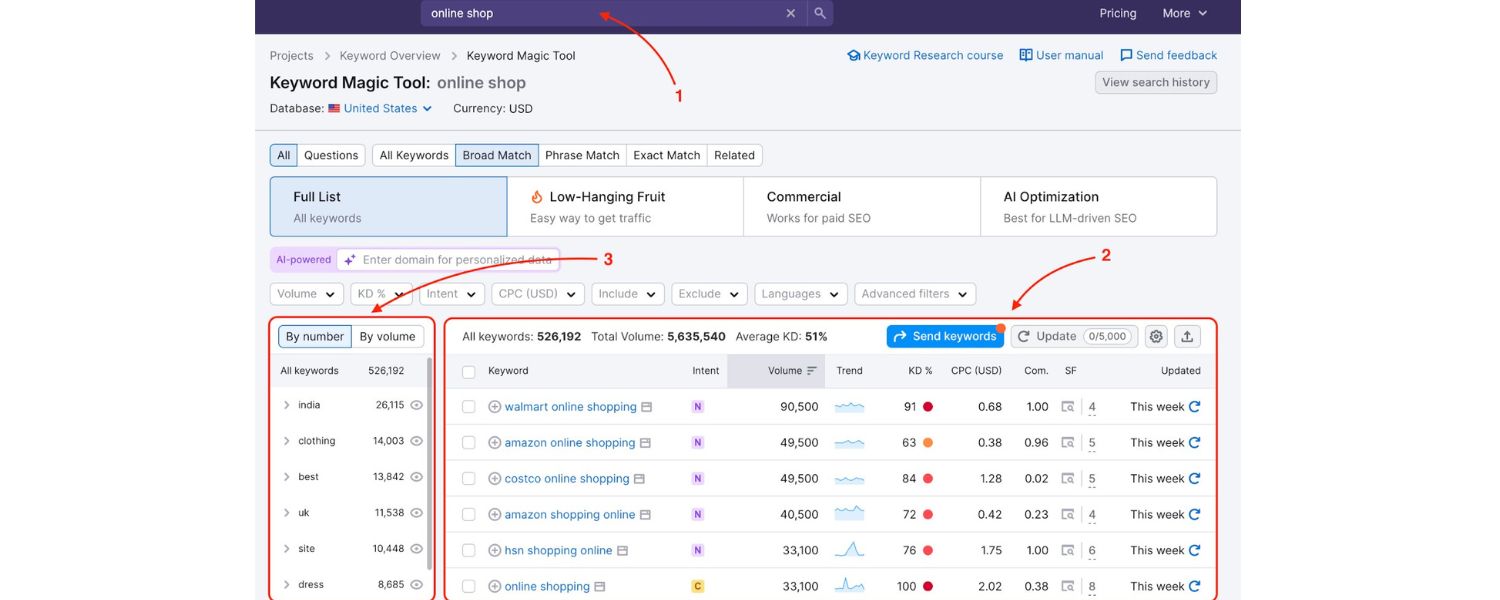
Task: Change the United States database
Action: click(x=378, y=108)
